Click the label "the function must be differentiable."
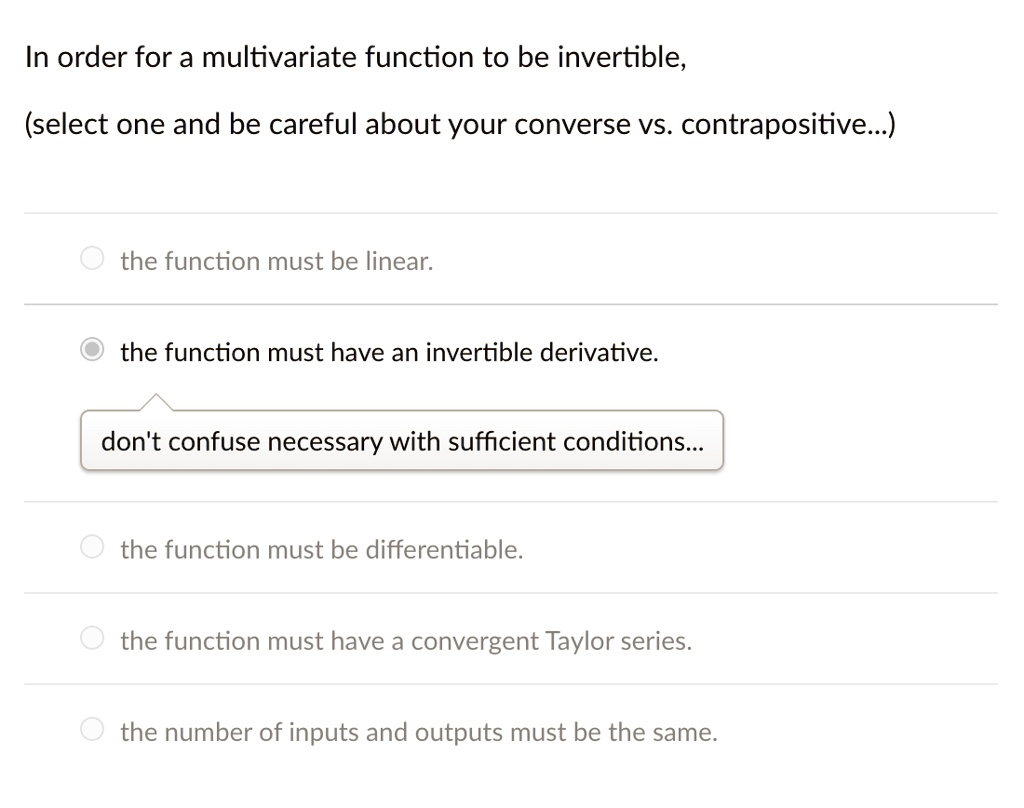The image size is (1024, 808). (322, 550)
